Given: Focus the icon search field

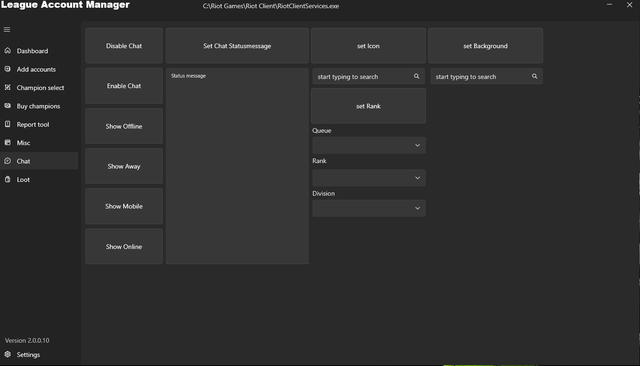Looking at the screenshot, I should [369, 76].
